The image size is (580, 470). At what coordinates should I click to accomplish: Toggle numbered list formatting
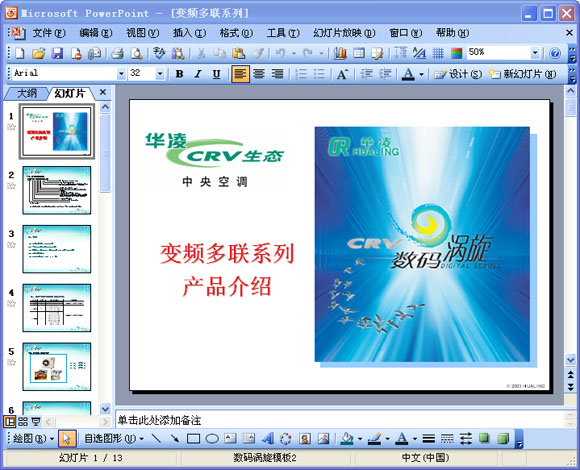[301, 74]
